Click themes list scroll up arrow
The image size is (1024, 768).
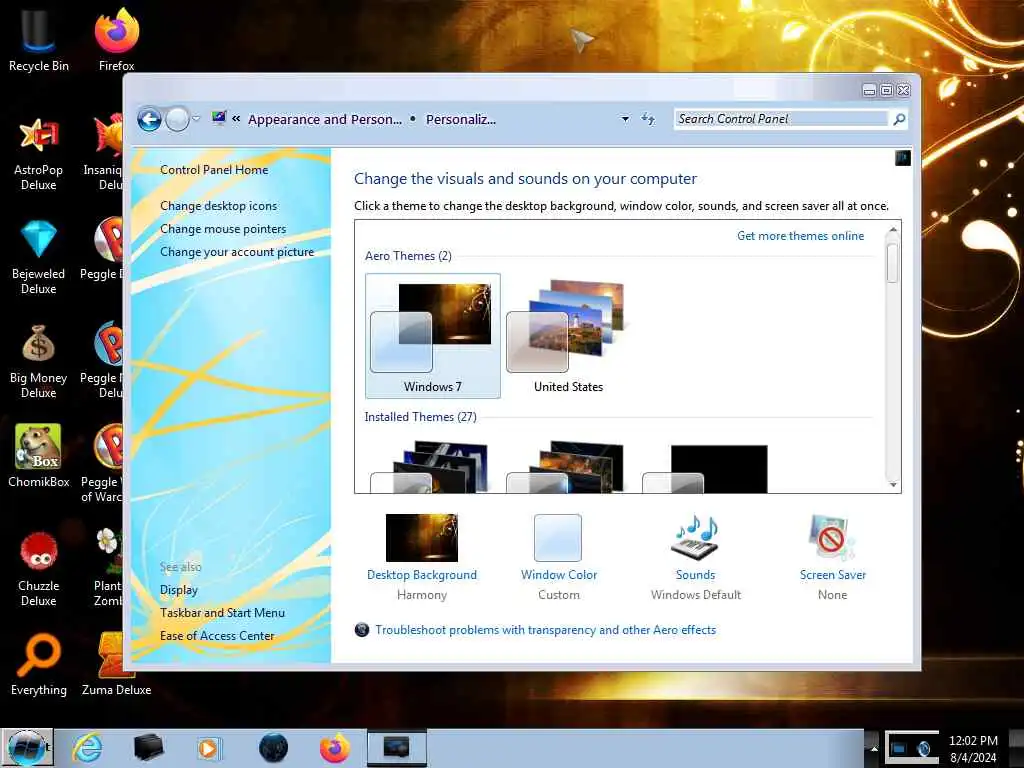[x=893, y=231]
